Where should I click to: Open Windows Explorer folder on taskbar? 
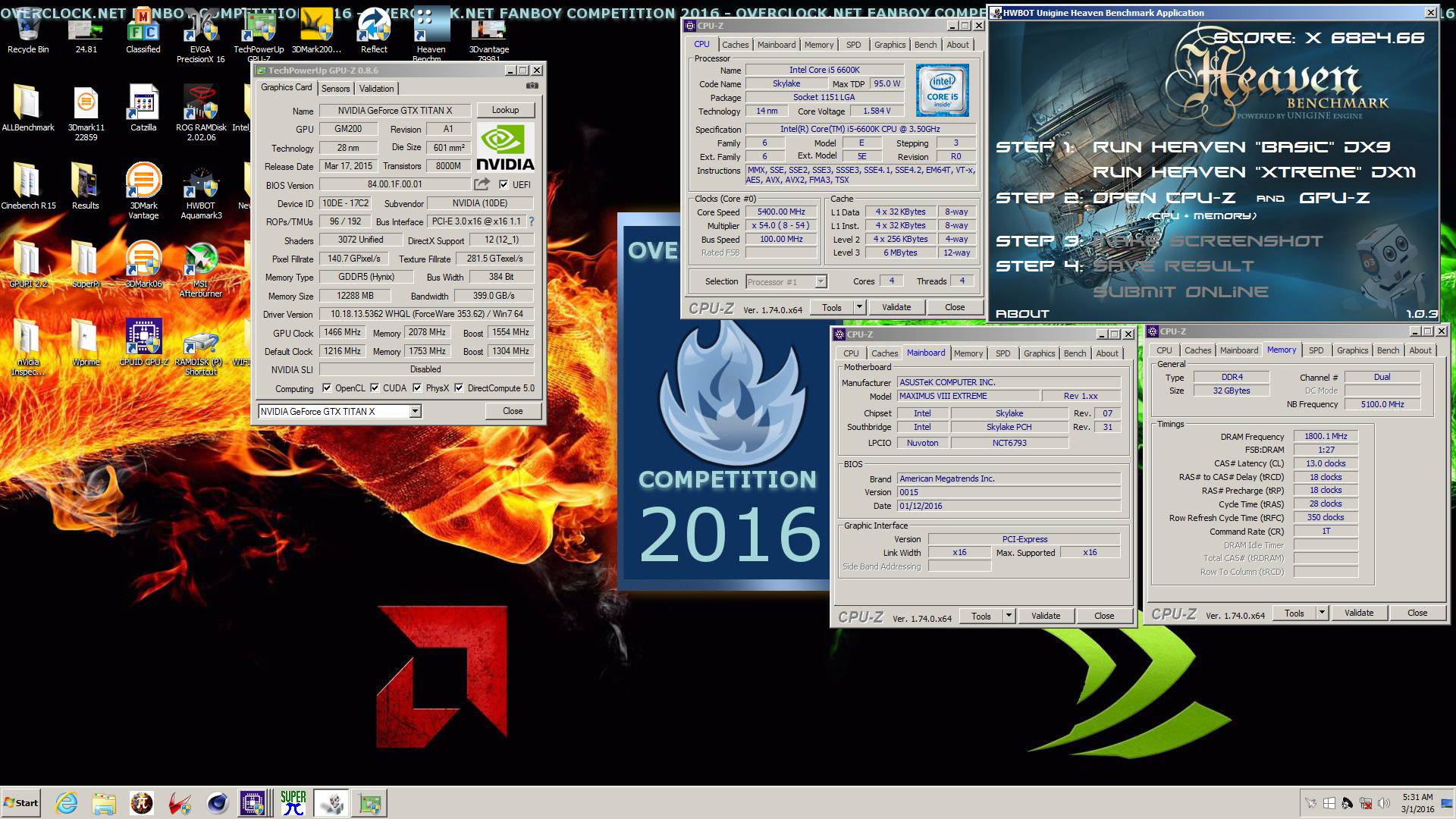104,803
